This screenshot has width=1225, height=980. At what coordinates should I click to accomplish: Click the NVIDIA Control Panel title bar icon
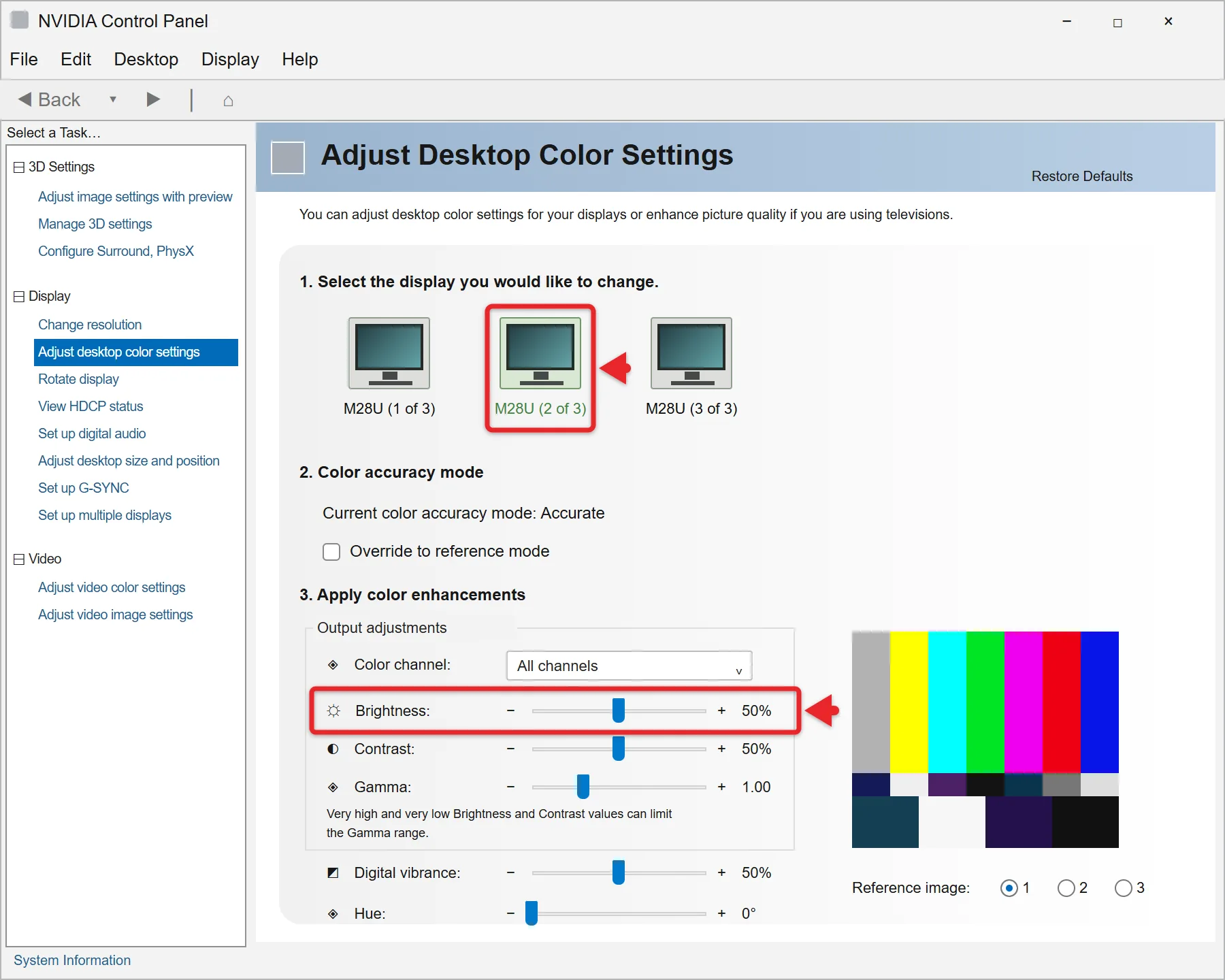20,20
